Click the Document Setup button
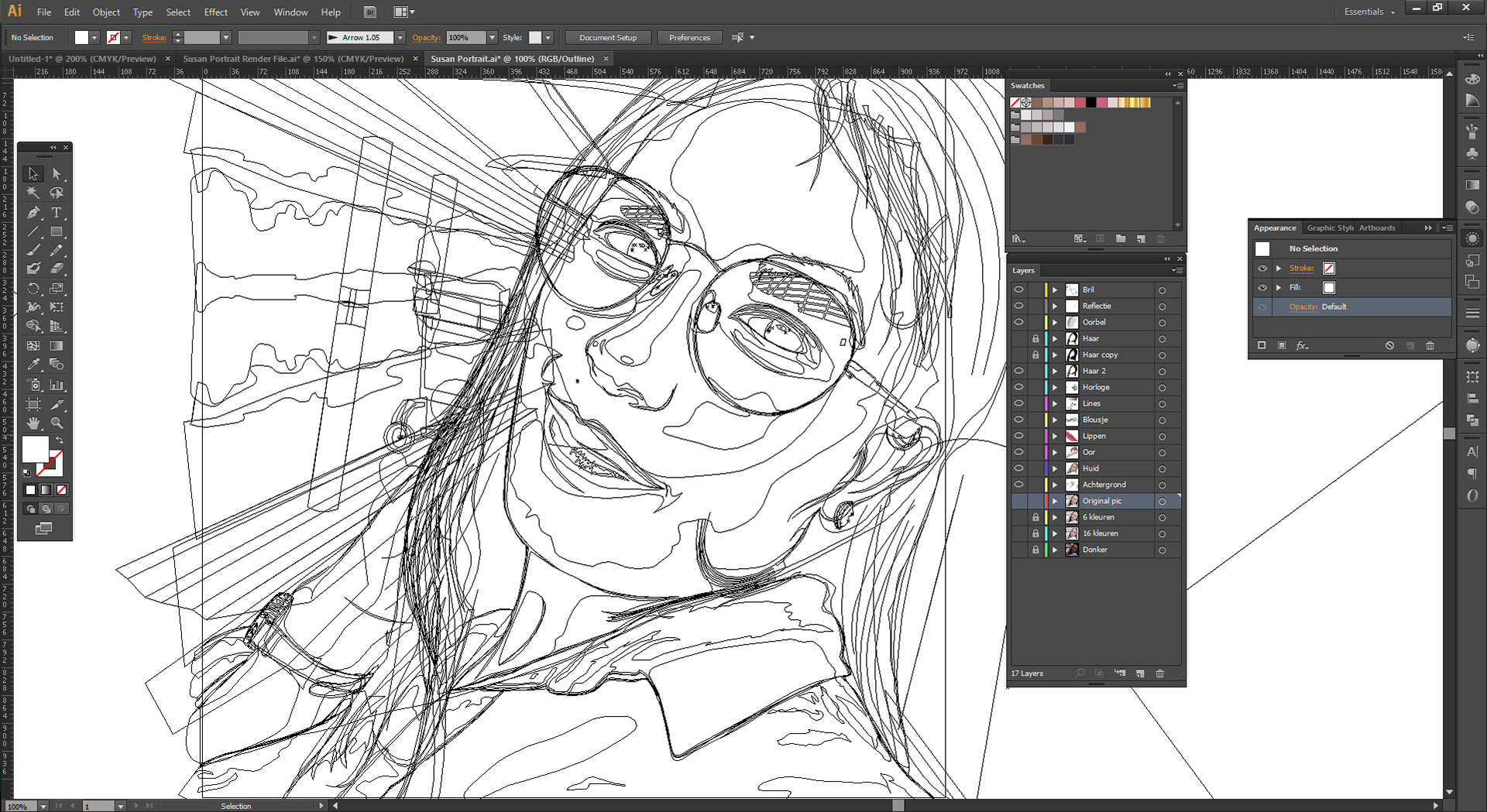Screen dimensions: 1487x812 point(607,37)
